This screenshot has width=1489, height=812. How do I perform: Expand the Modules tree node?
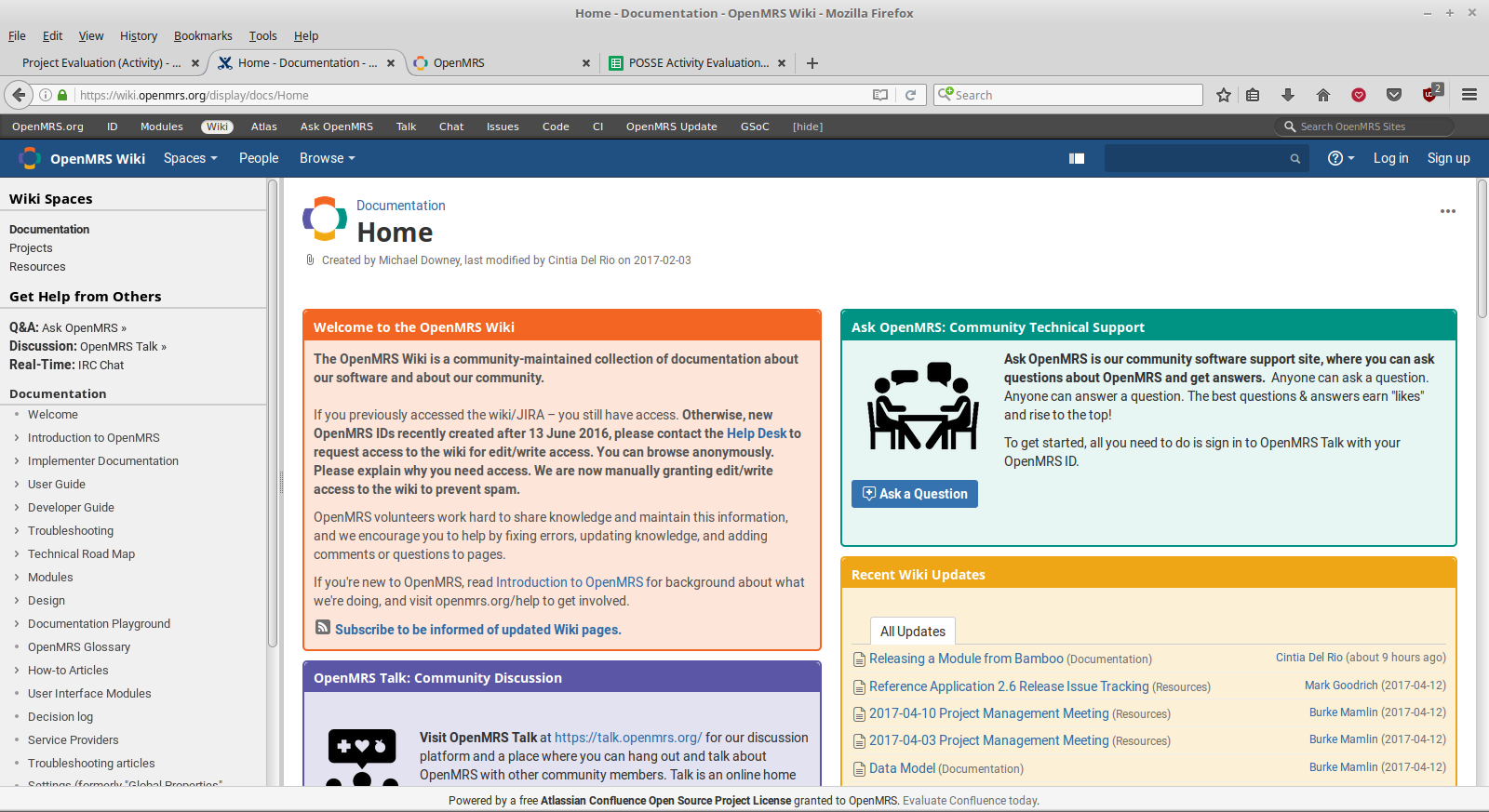coord(17,577)
